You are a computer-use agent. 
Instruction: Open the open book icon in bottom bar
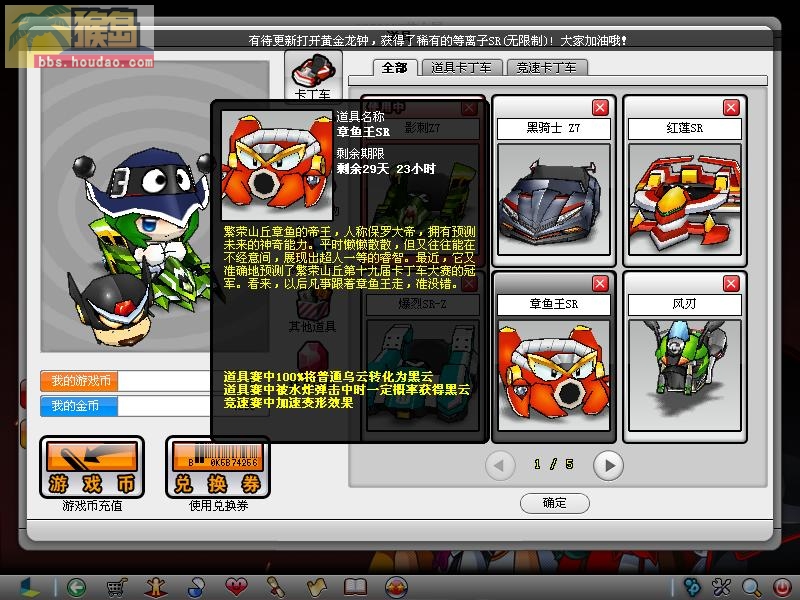coord(356,587)
